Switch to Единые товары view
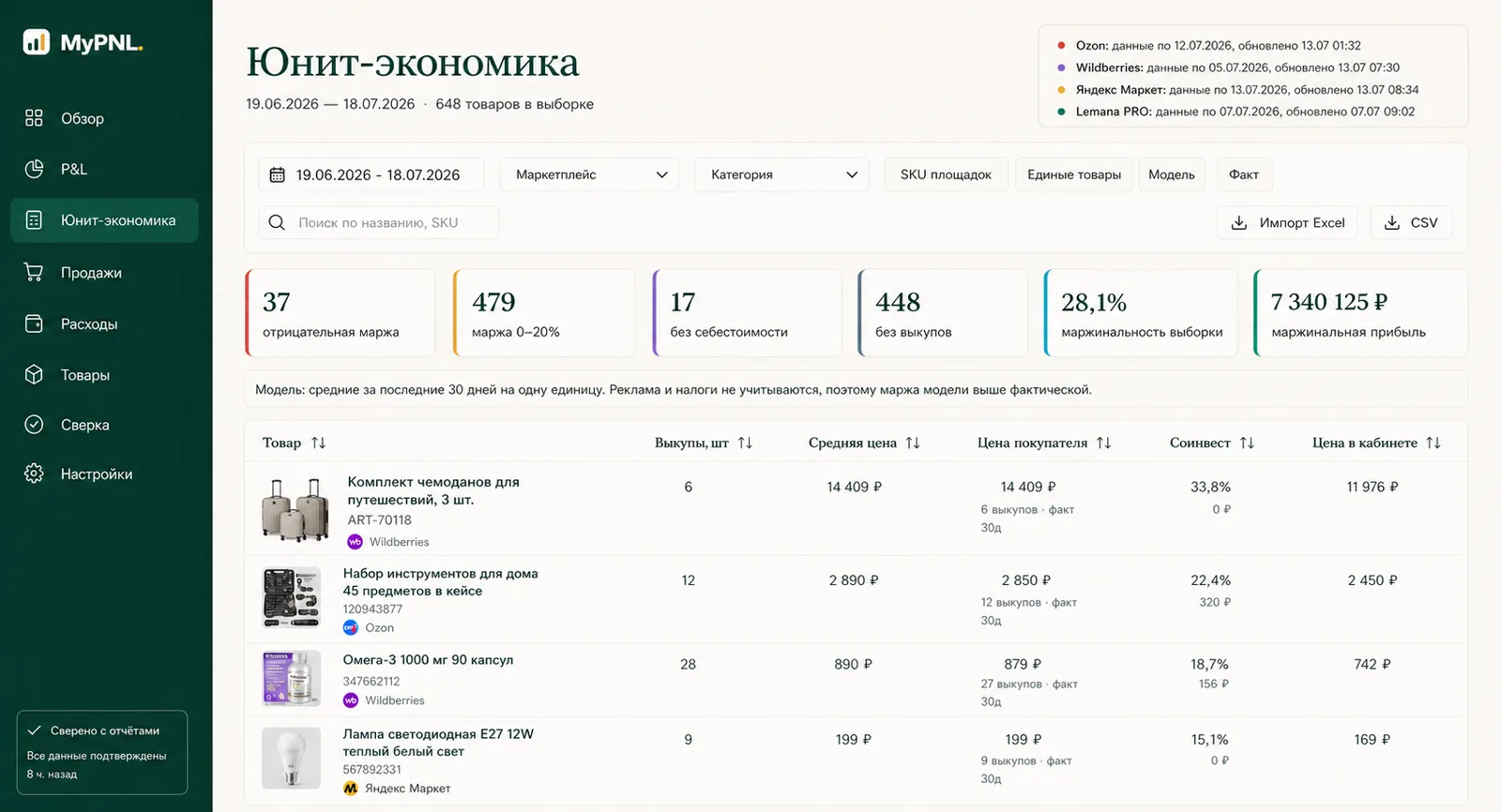1501x812 pixels. 1074,174
